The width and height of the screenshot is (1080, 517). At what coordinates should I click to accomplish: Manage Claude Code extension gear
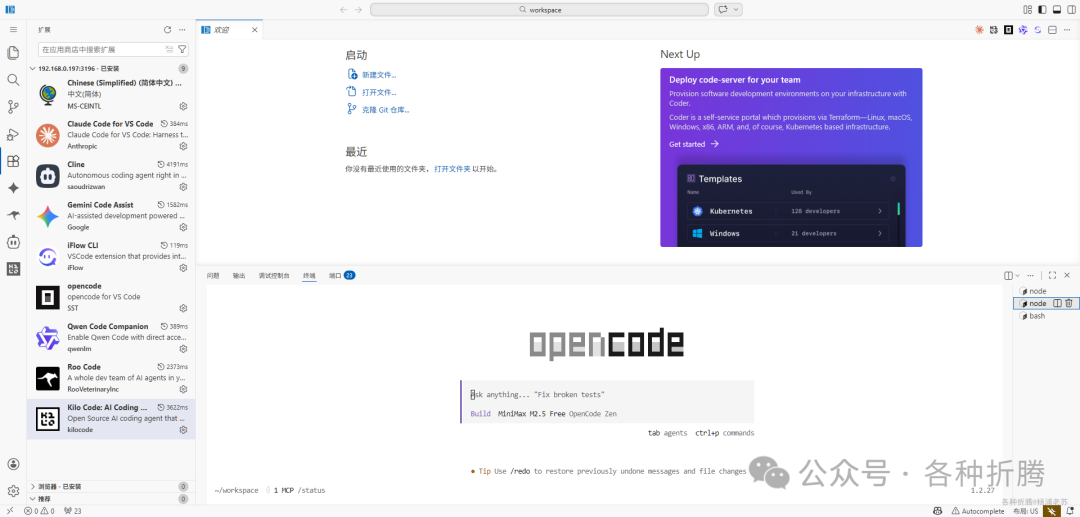click(x=183, y=147)
